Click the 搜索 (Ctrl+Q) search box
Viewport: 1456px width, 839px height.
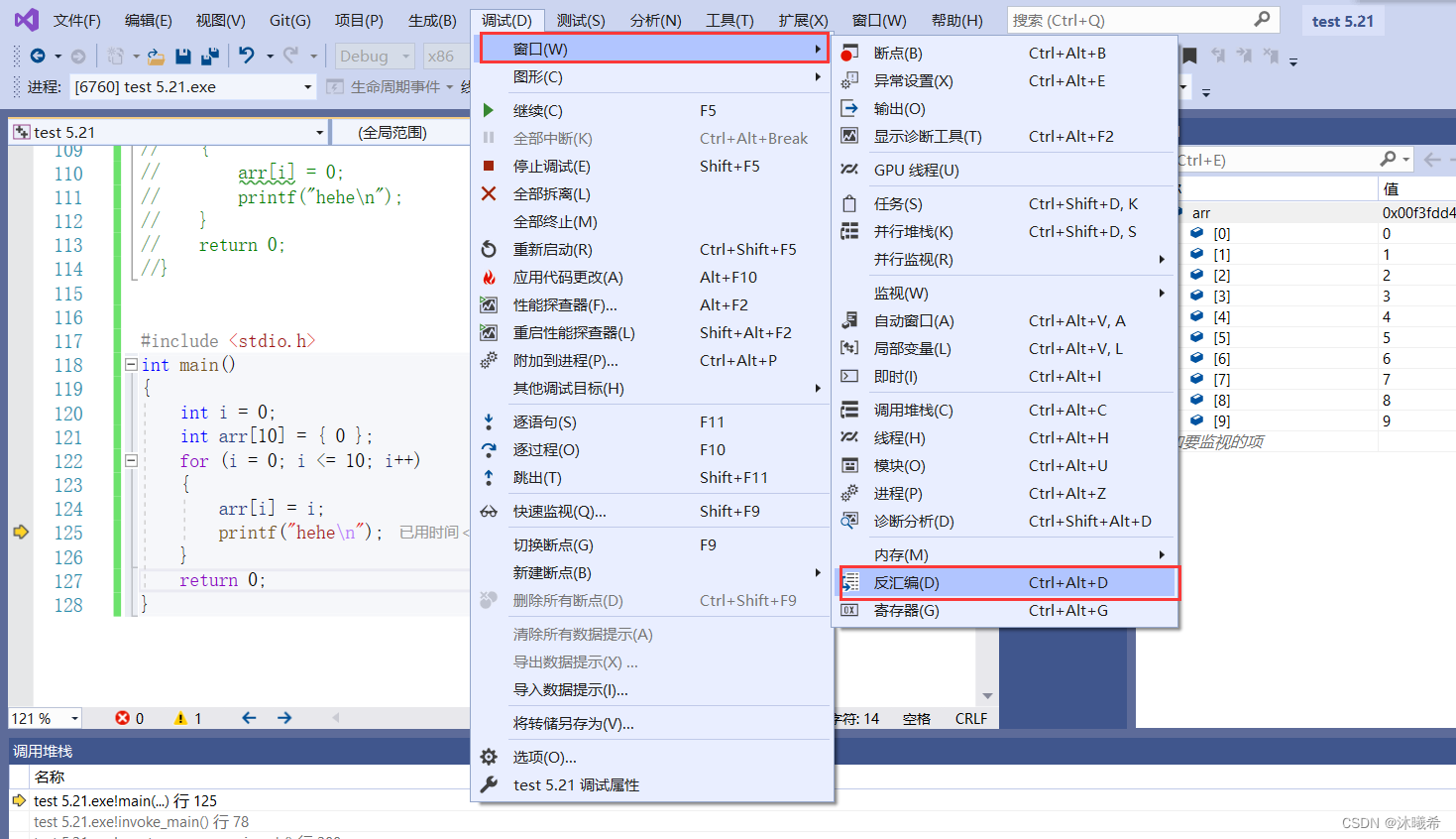[1142, 19]
